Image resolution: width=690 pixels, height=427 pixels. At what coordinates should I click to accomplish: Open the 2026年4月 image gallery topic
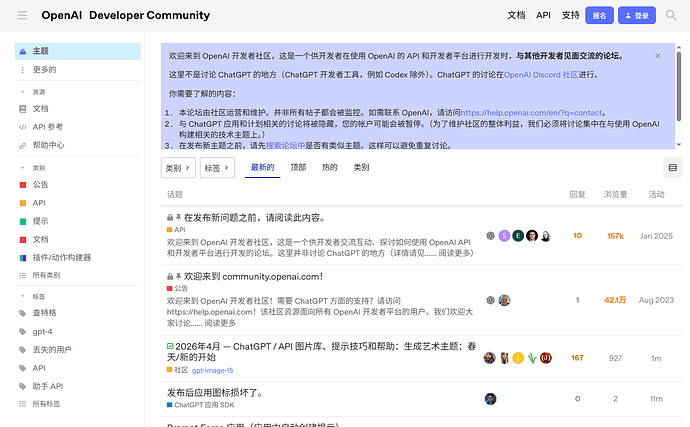click(322, 352)
